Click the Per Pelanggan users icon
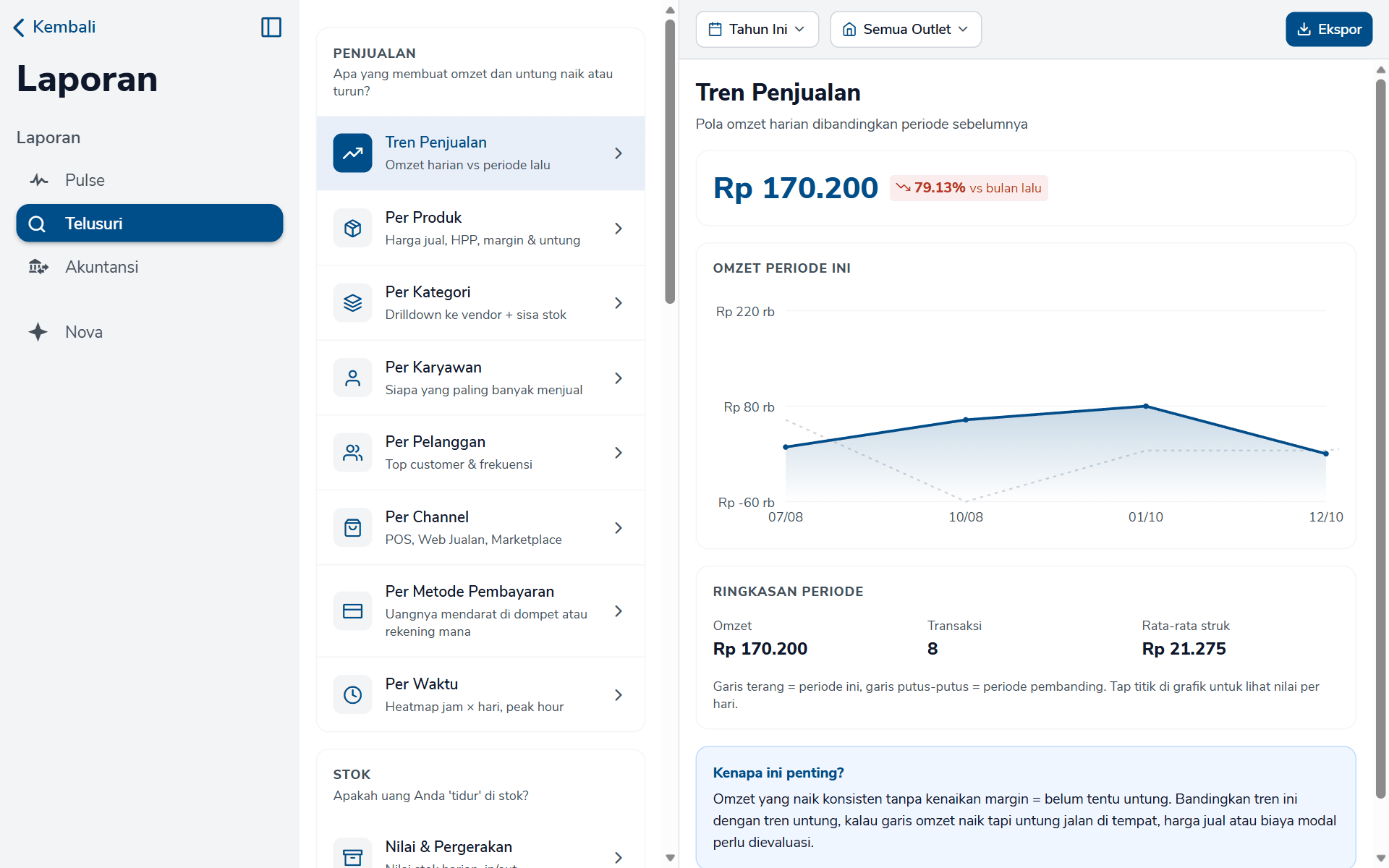The height and width of the screenshot is (868, 1389). tap(352, 453)
